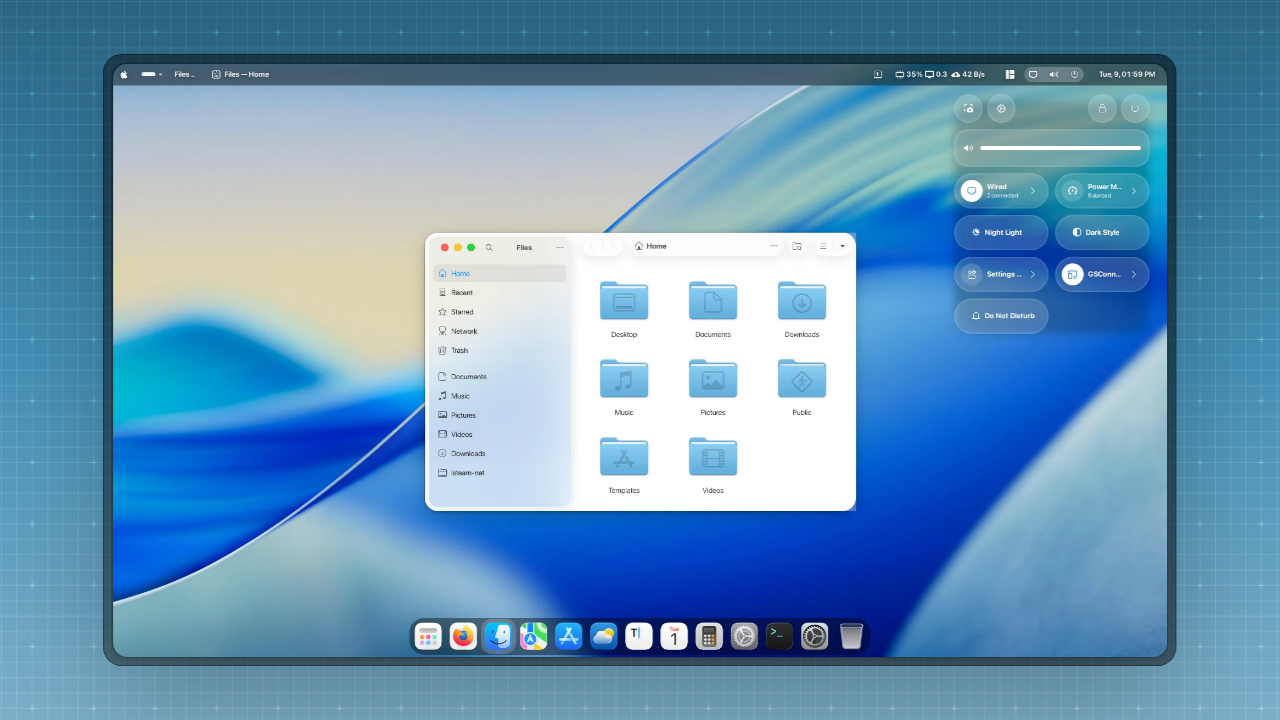This screenshot has width=1280, height=720.
Task: Open the power-off button in quick settings
Action: [1135, 108]
